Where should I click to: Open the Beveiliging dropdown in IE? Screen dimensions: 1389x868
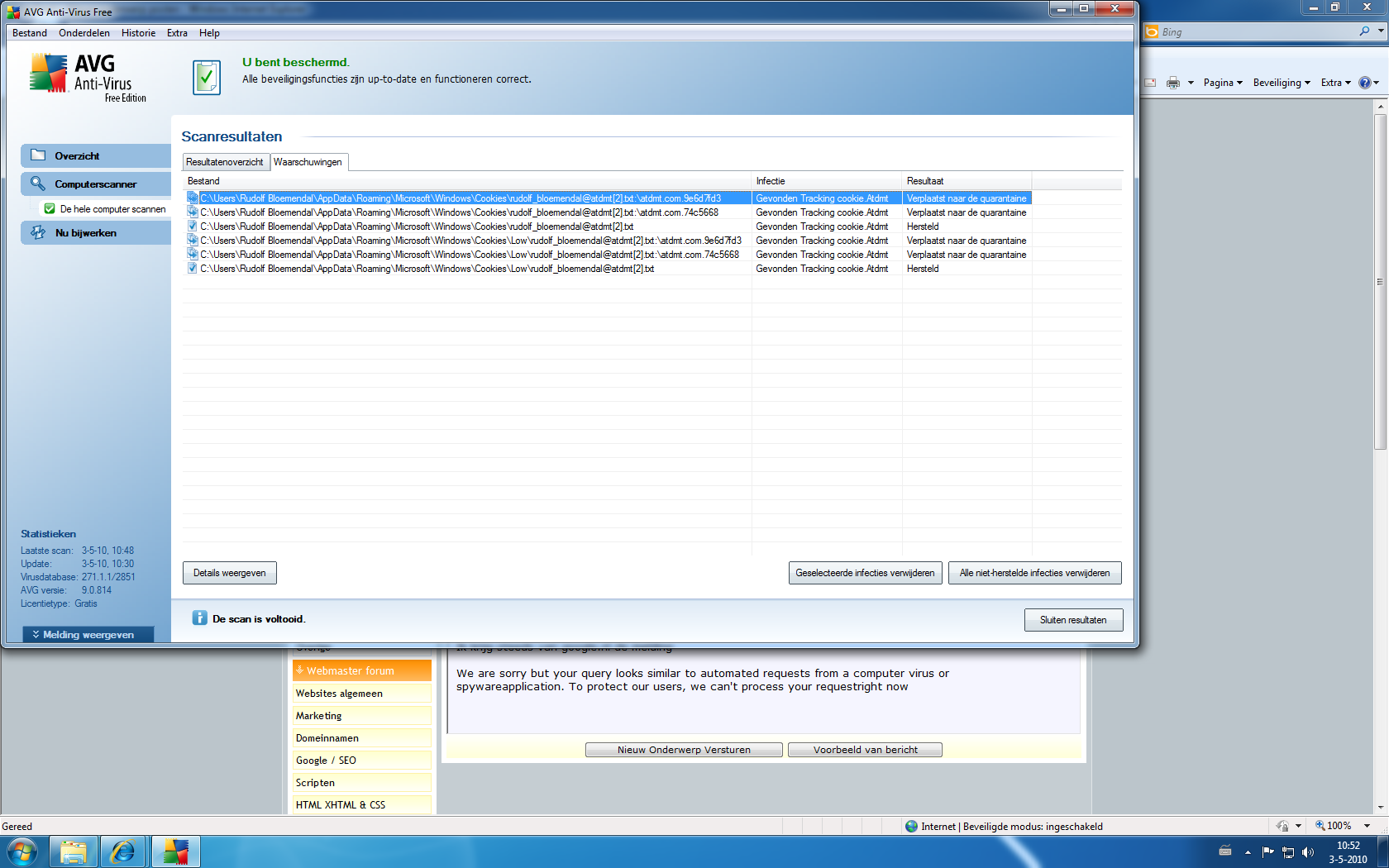coord(1282,83)
